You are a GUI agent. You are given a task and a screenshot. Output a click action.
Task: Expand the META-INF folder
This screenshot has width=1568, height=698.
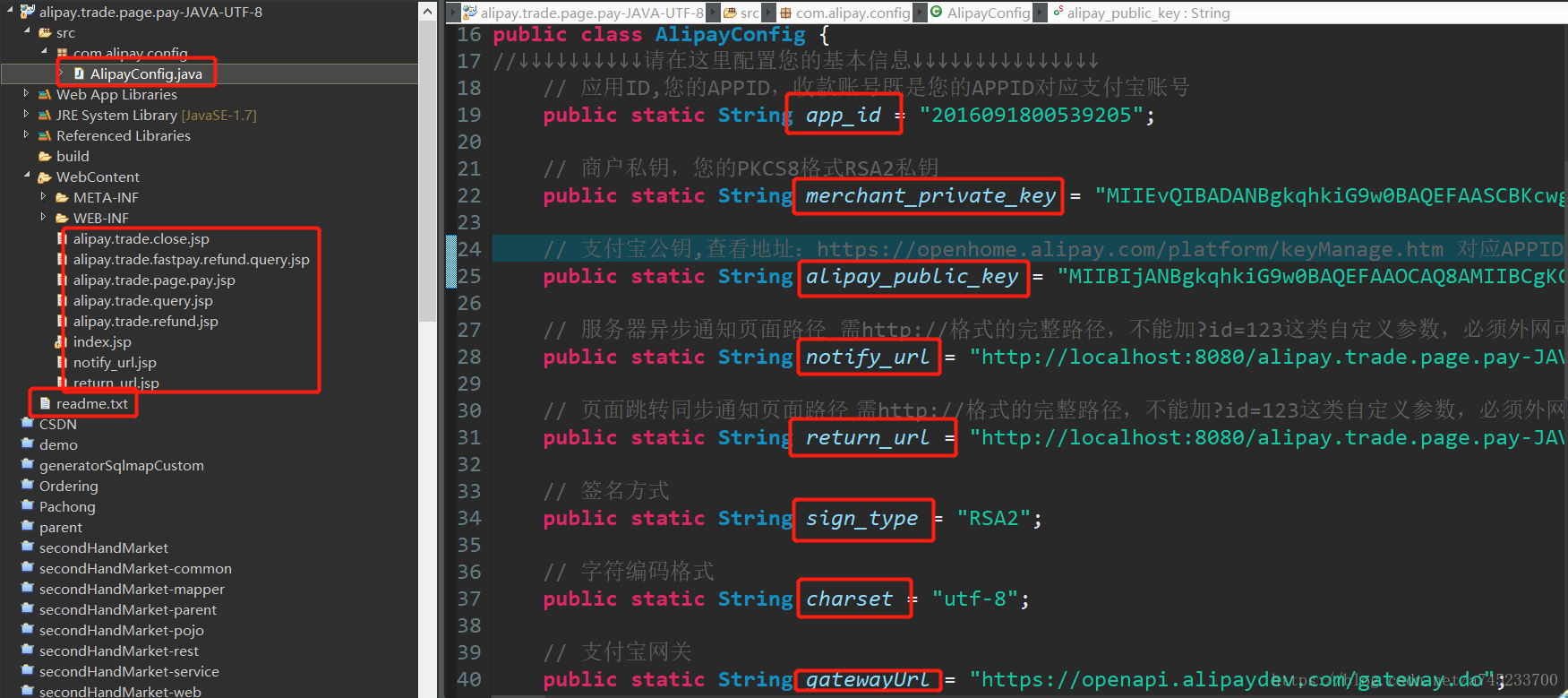(x=43, y=195)
